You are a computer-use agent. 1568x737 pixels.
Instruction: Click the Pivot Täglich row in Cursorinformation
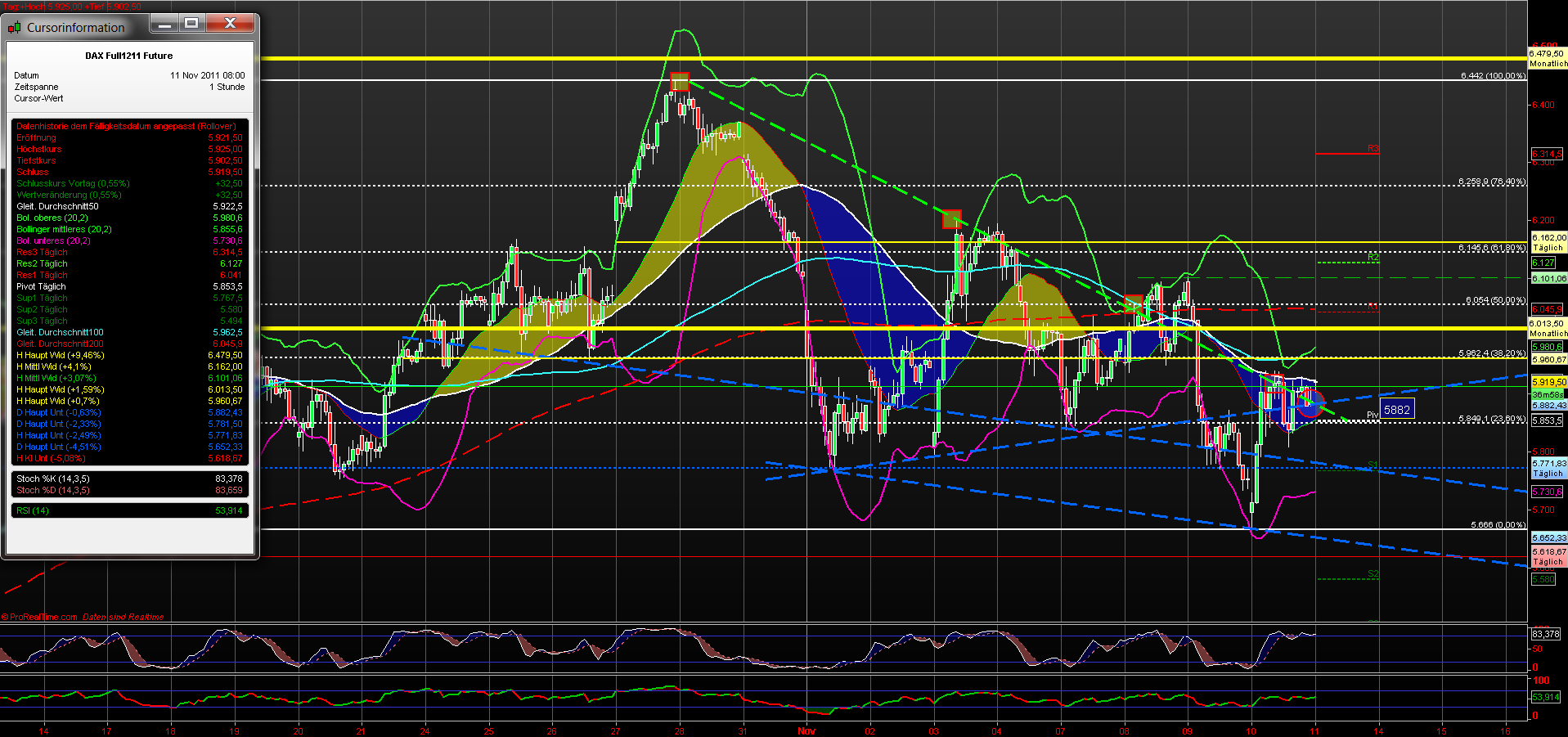coord(41,286)
